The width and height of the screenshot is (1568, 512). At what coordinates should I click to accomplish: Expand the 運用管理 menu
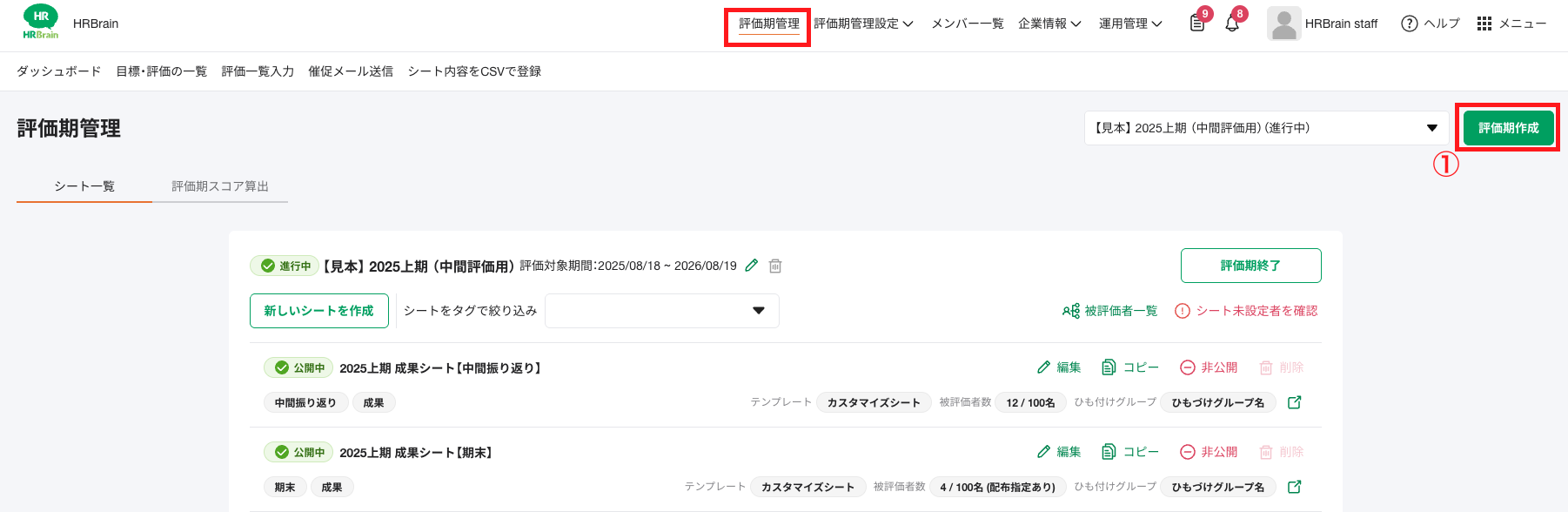point(1130,24)
